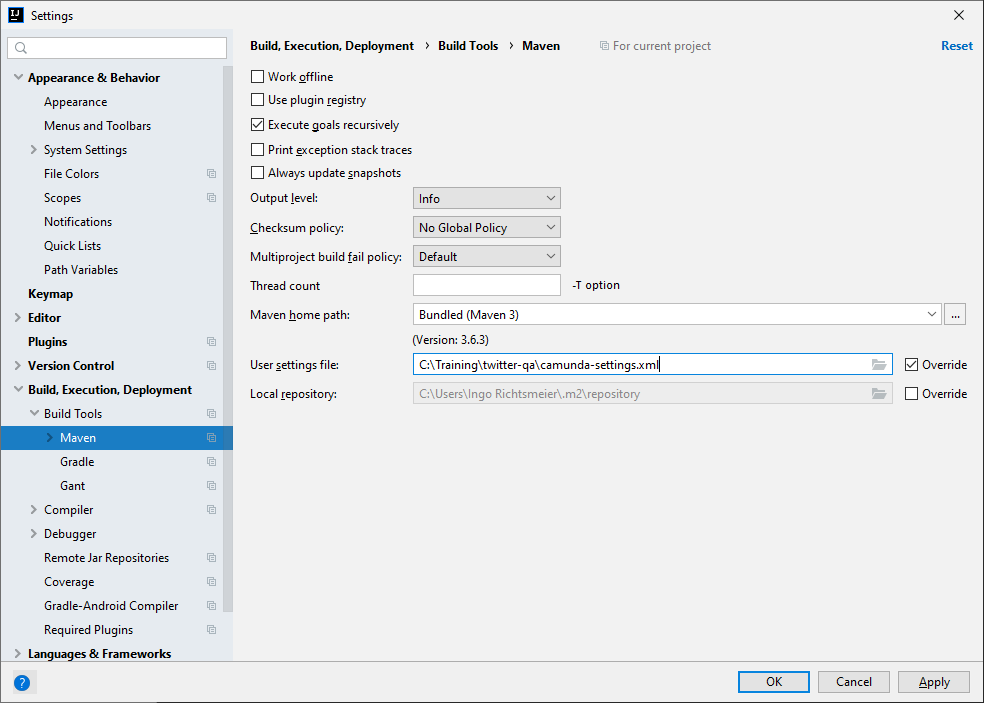Check Override for Local repository

coord(911,394)
